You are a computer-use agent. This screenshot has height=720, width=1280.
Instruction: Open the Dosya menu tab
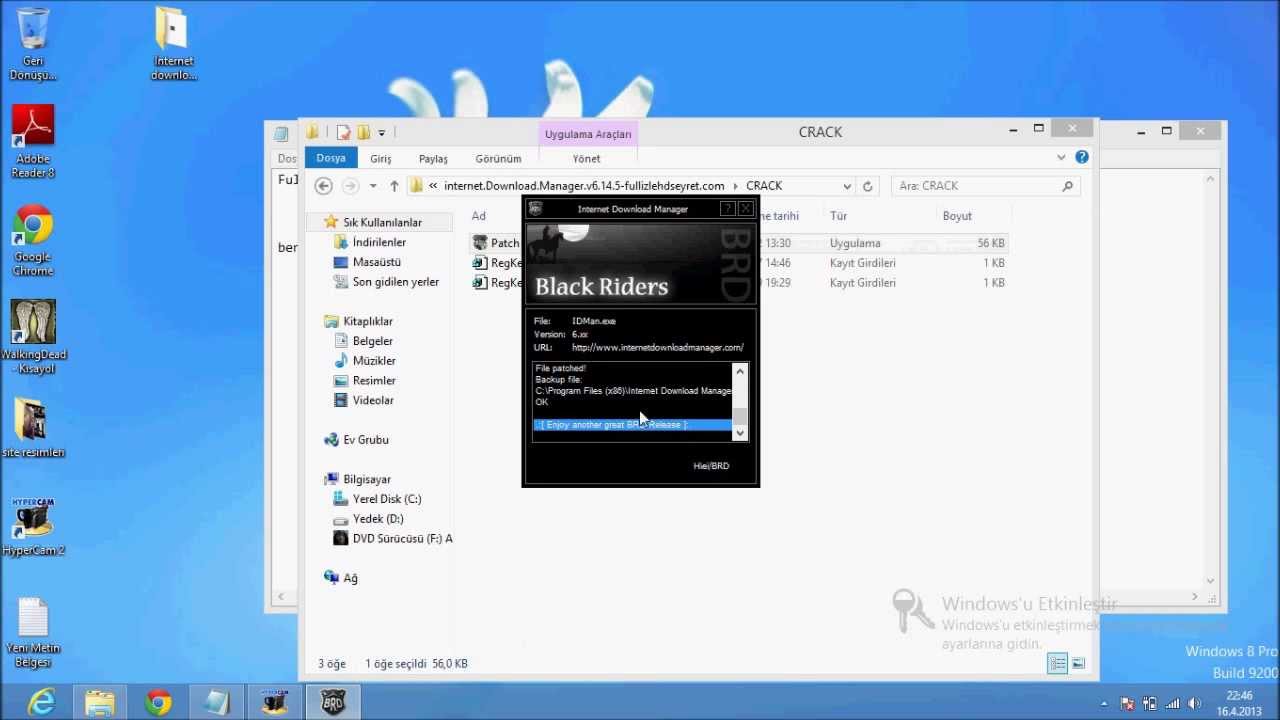(331, 158)
